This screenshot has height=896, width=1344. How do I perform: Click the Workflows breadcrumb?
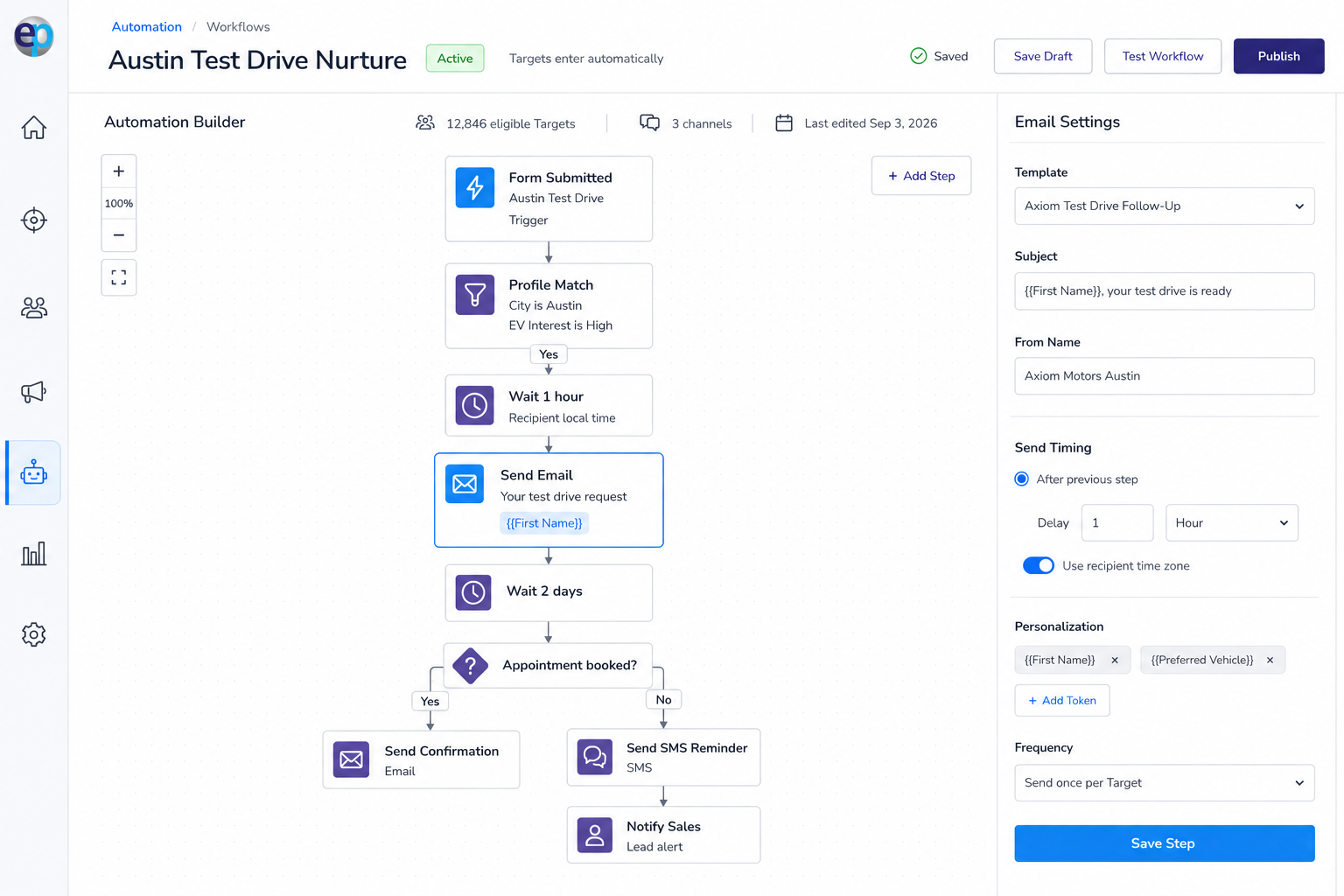click(x=238, y=26)
